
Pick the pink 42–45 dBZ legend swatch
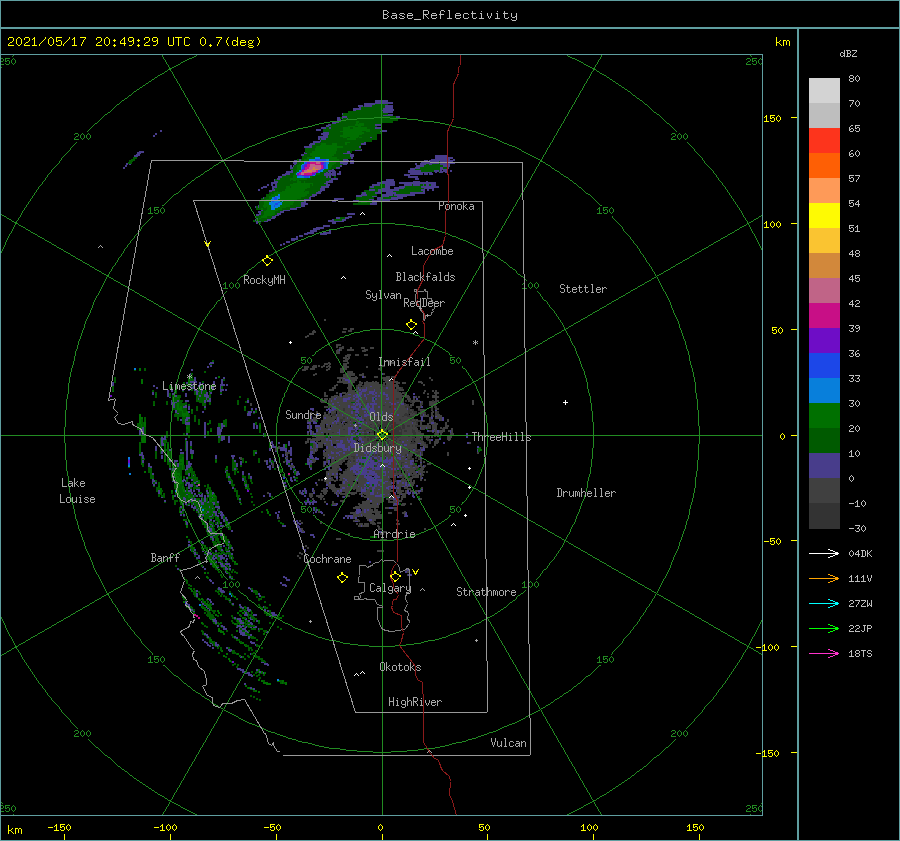tap(824, 291)
